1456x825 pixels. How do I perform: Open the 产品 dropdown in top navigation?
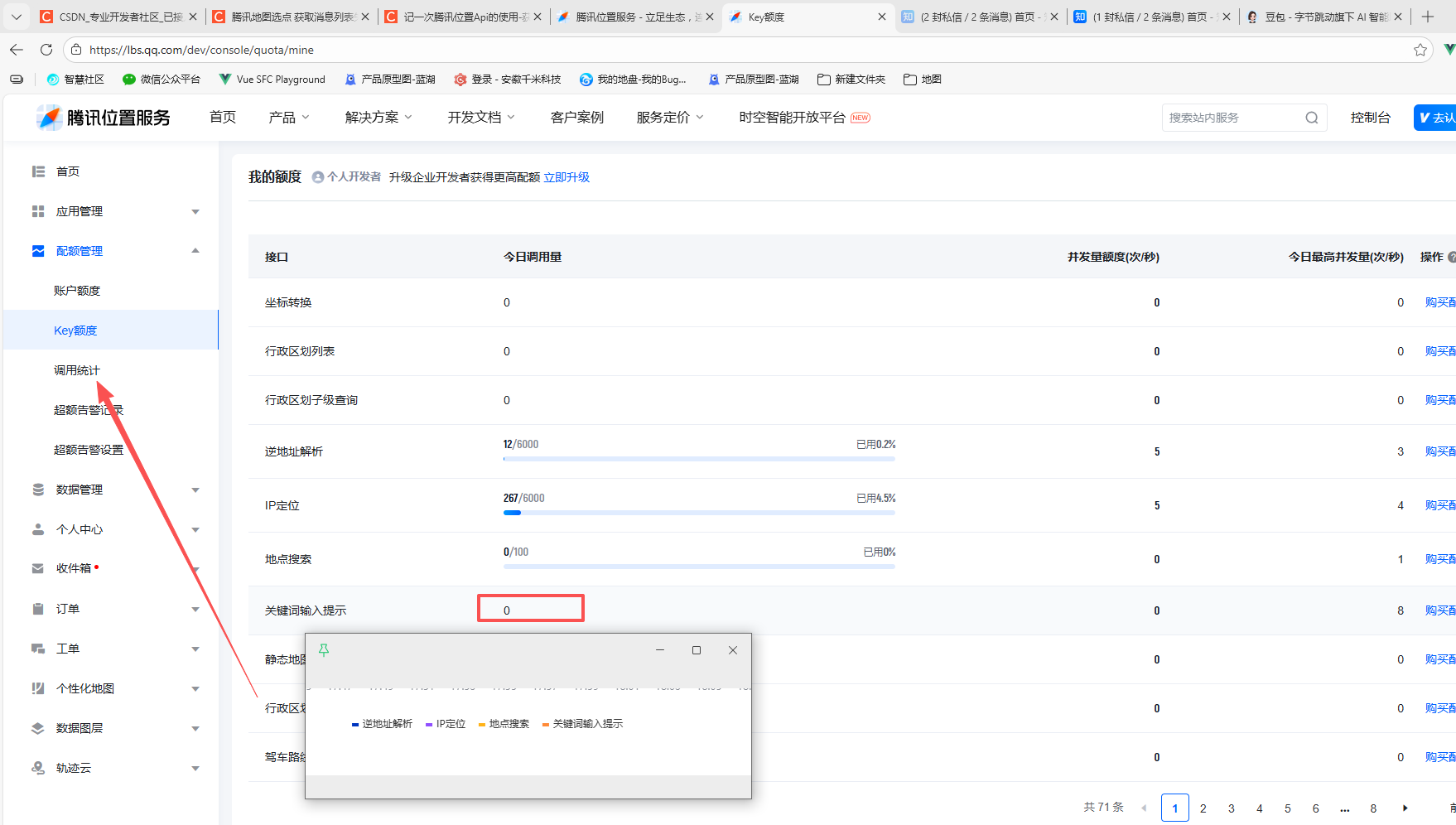288,118
